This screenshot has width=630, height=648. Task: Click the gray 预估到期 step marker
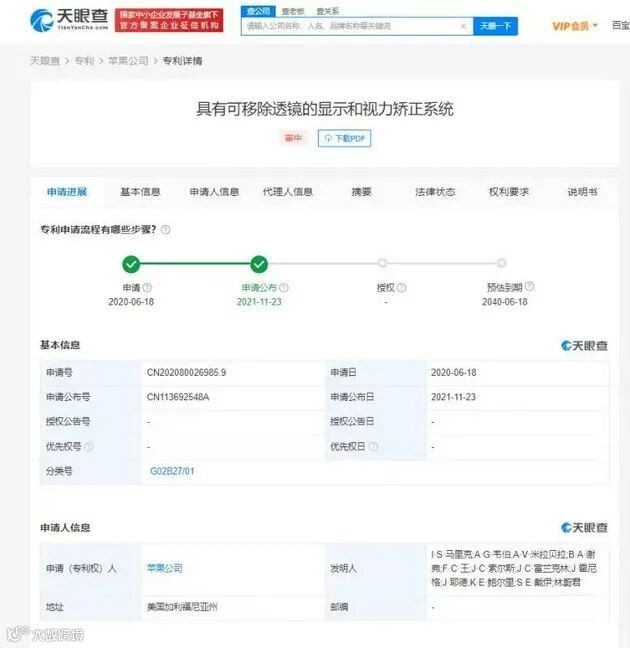(501, 263)
